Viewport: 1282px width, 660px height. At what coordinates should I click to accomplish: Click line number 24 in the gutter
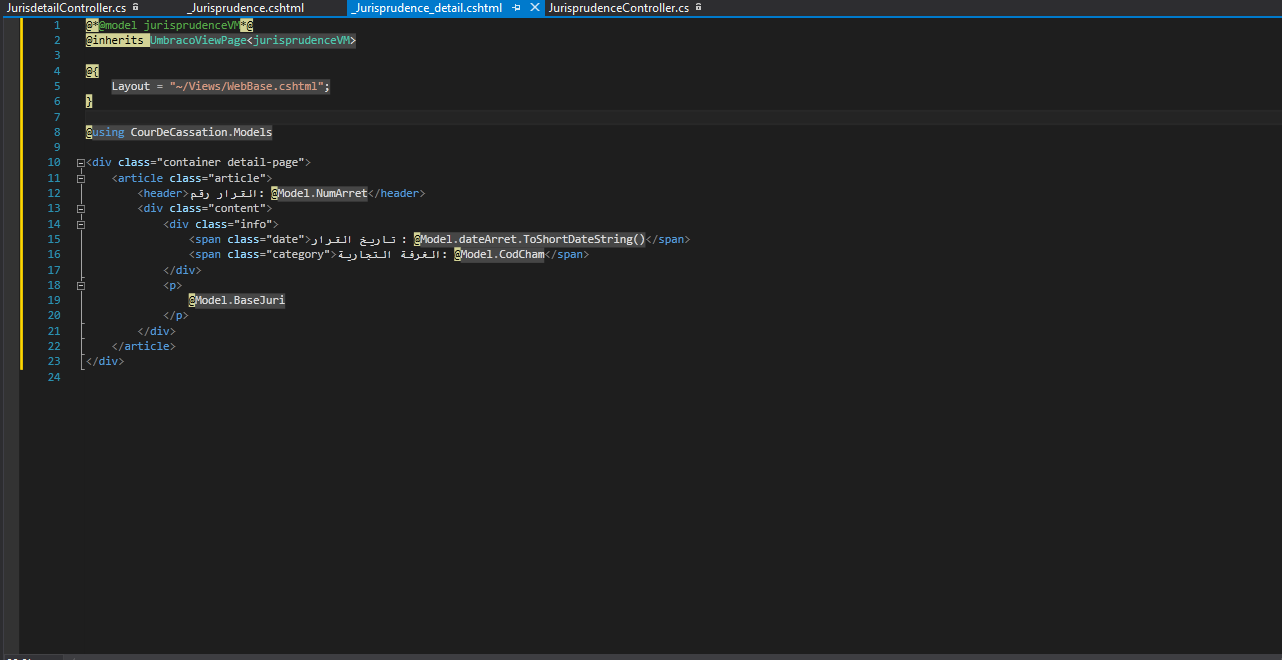point(54,377)
